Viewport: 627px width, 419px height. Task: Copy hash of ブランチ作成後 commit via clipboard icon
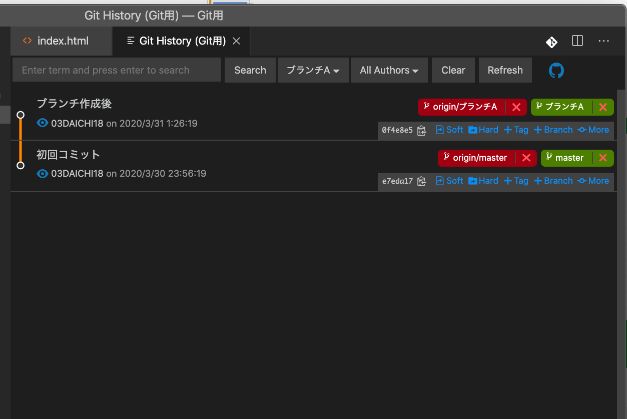coord(421,131)
